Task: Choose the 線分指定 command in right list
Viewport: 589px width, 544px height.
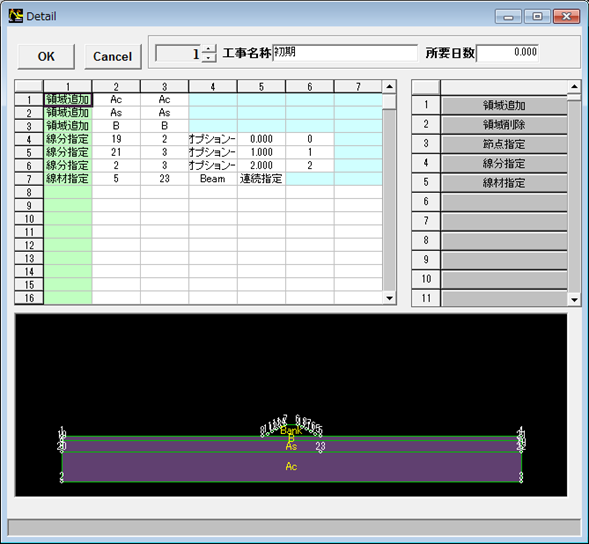Action: [x=504, y=163]
